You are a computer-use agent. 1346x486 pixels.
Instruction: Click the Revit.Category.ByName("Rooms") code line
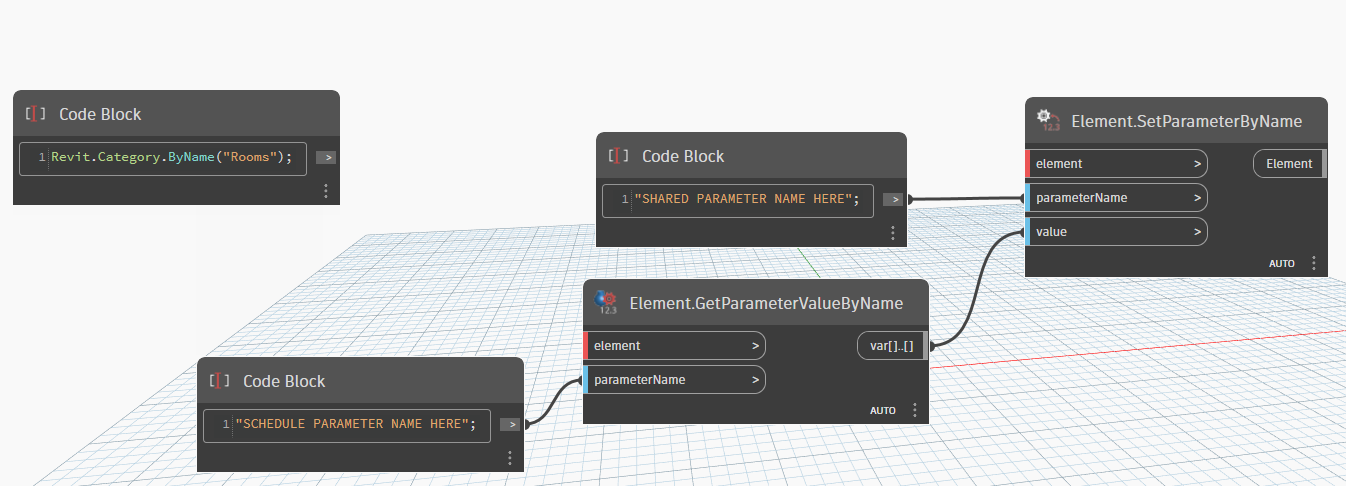[x=171, y=157]
